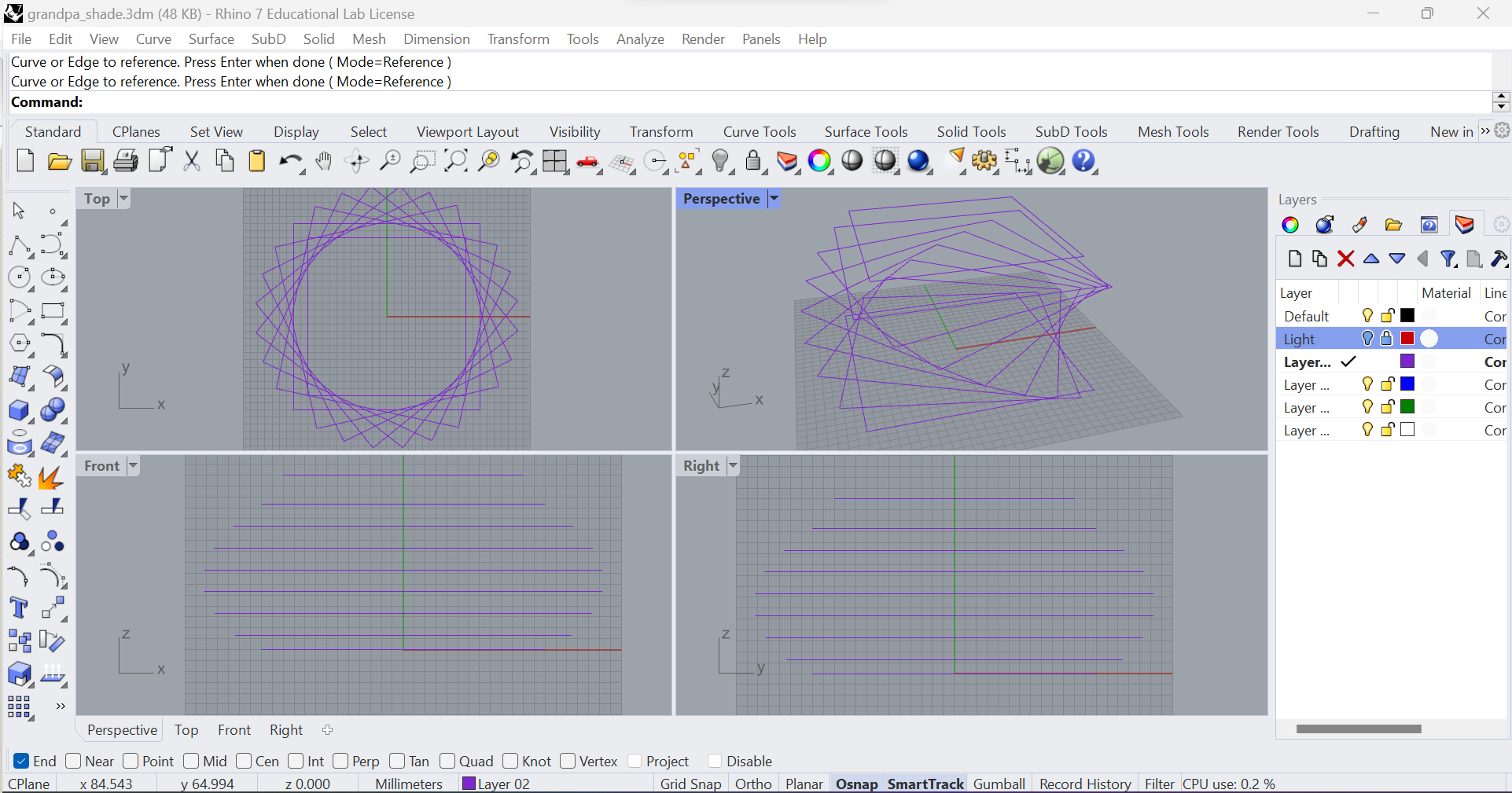Open the Top viewport dropdown menu
The height and width of the screenshot is (793, 1512).
(123, 199)
